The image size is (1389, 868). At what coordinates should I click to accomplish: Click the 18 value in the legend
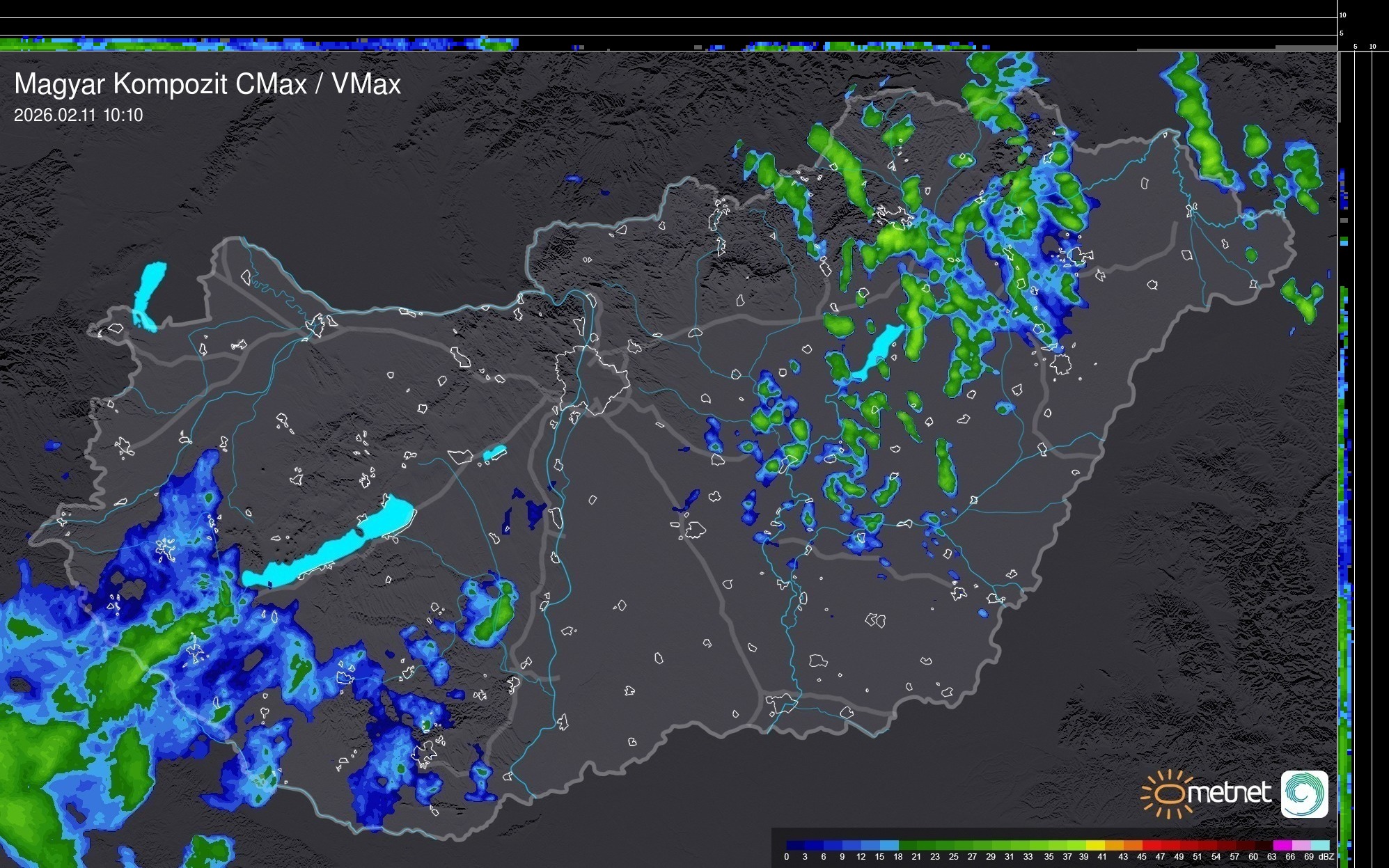point(898,857)
